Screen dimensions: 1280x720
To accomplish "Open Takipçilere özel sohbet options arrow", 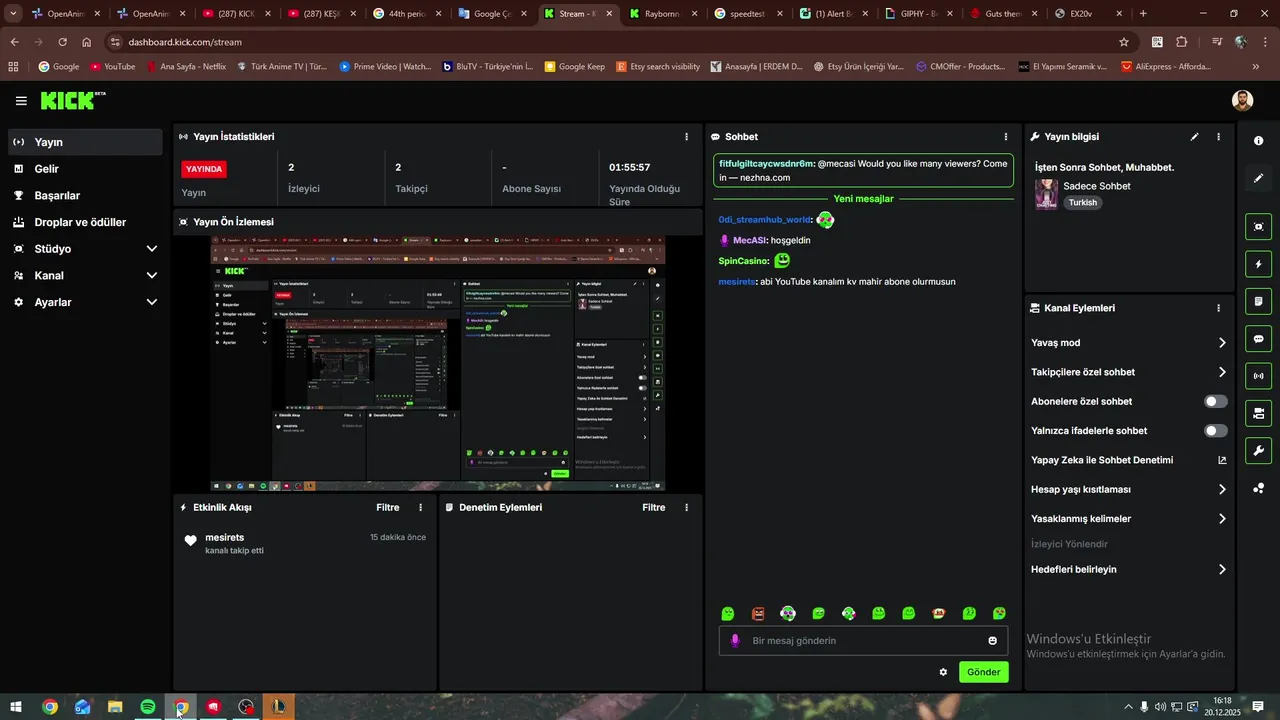I will [1221, 372].
